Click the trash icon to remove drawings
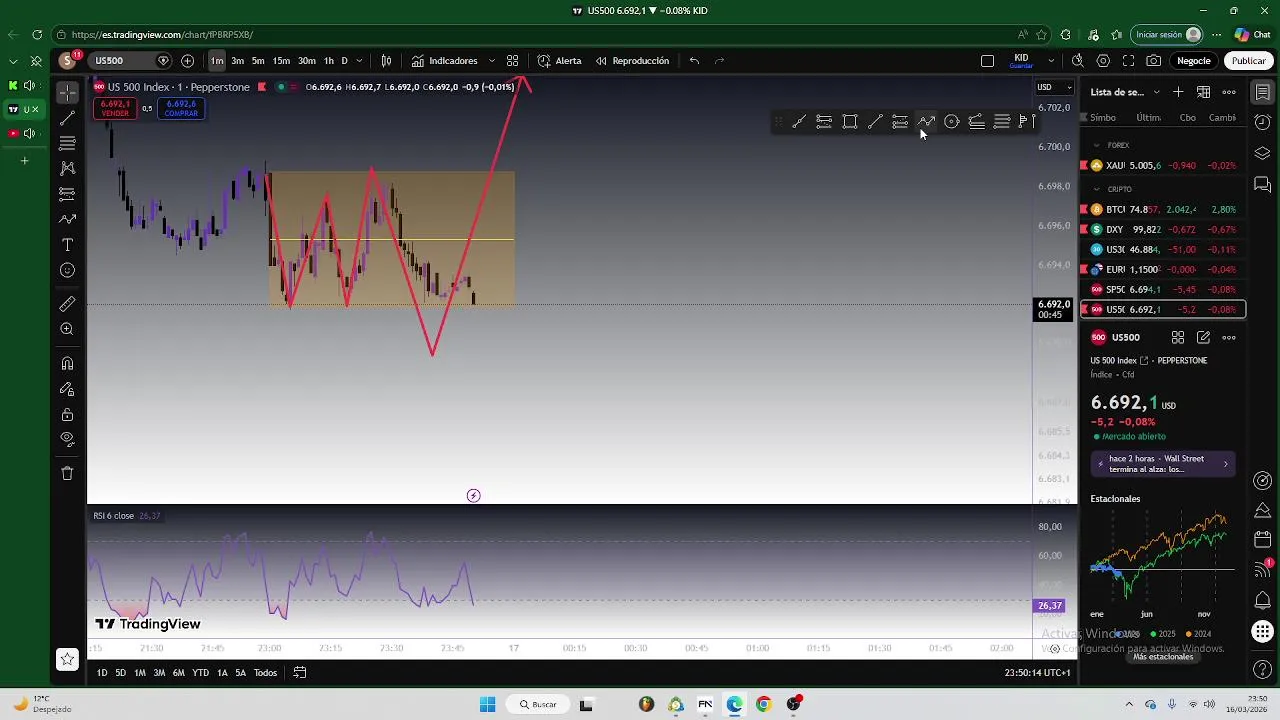This screenshot has height=720, width=1280. coord(67,473)
